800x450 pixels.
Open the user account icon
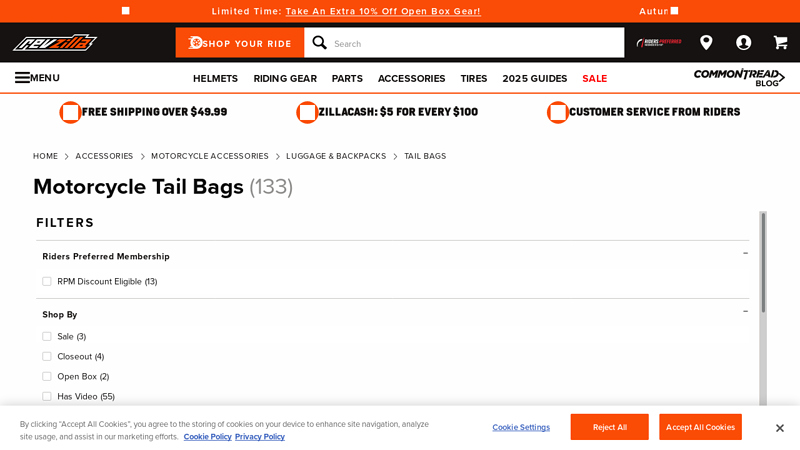(743, 42)
